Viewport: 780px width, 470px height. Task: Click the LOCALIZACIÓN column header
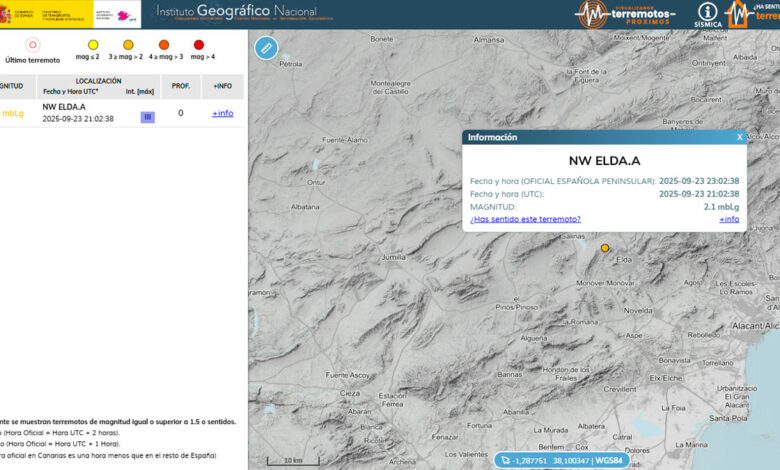pos(98,81)
